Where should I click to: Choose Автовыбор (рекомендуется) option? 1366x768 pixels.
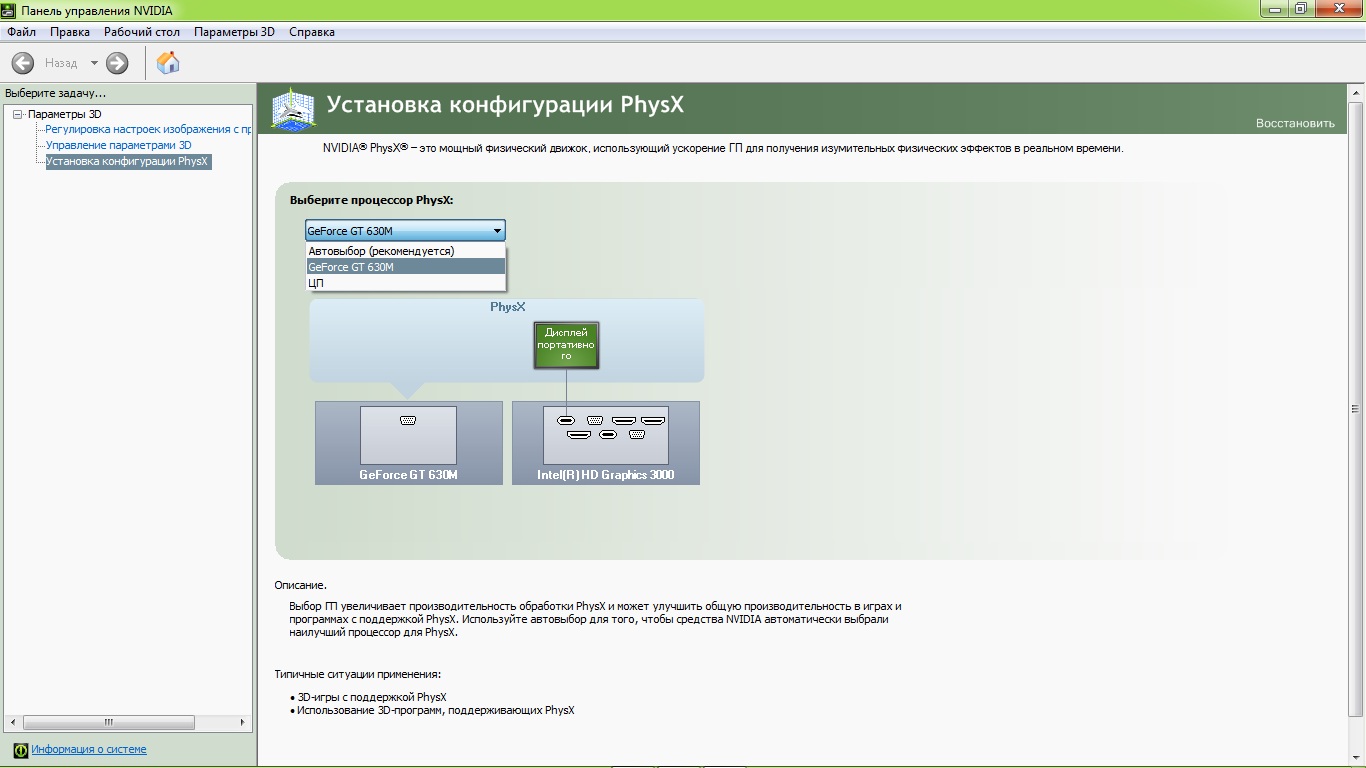[x=406, y=251]
